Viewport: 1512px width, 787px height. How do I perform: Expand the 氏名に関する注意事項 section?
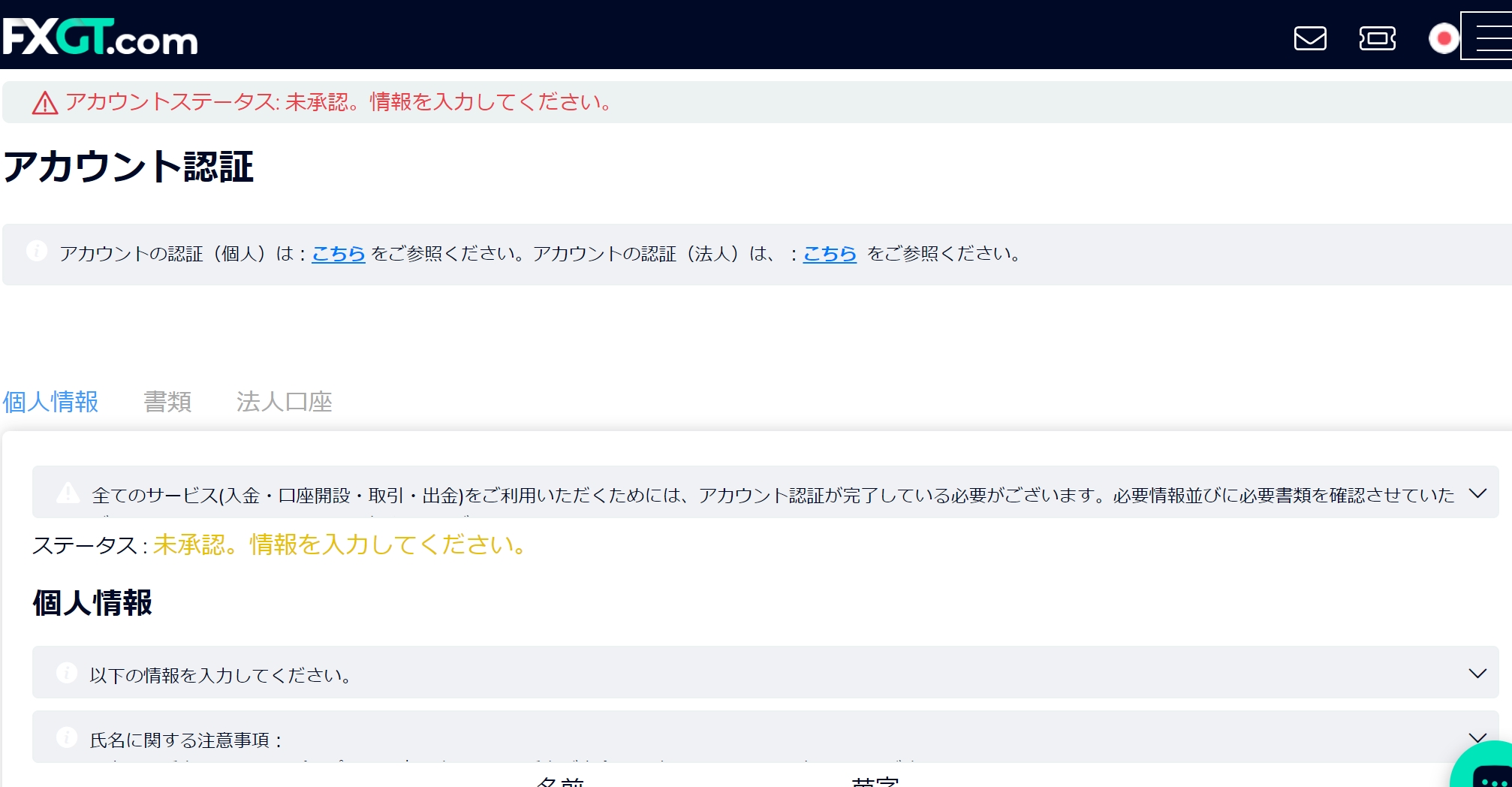pos(1478,737)
